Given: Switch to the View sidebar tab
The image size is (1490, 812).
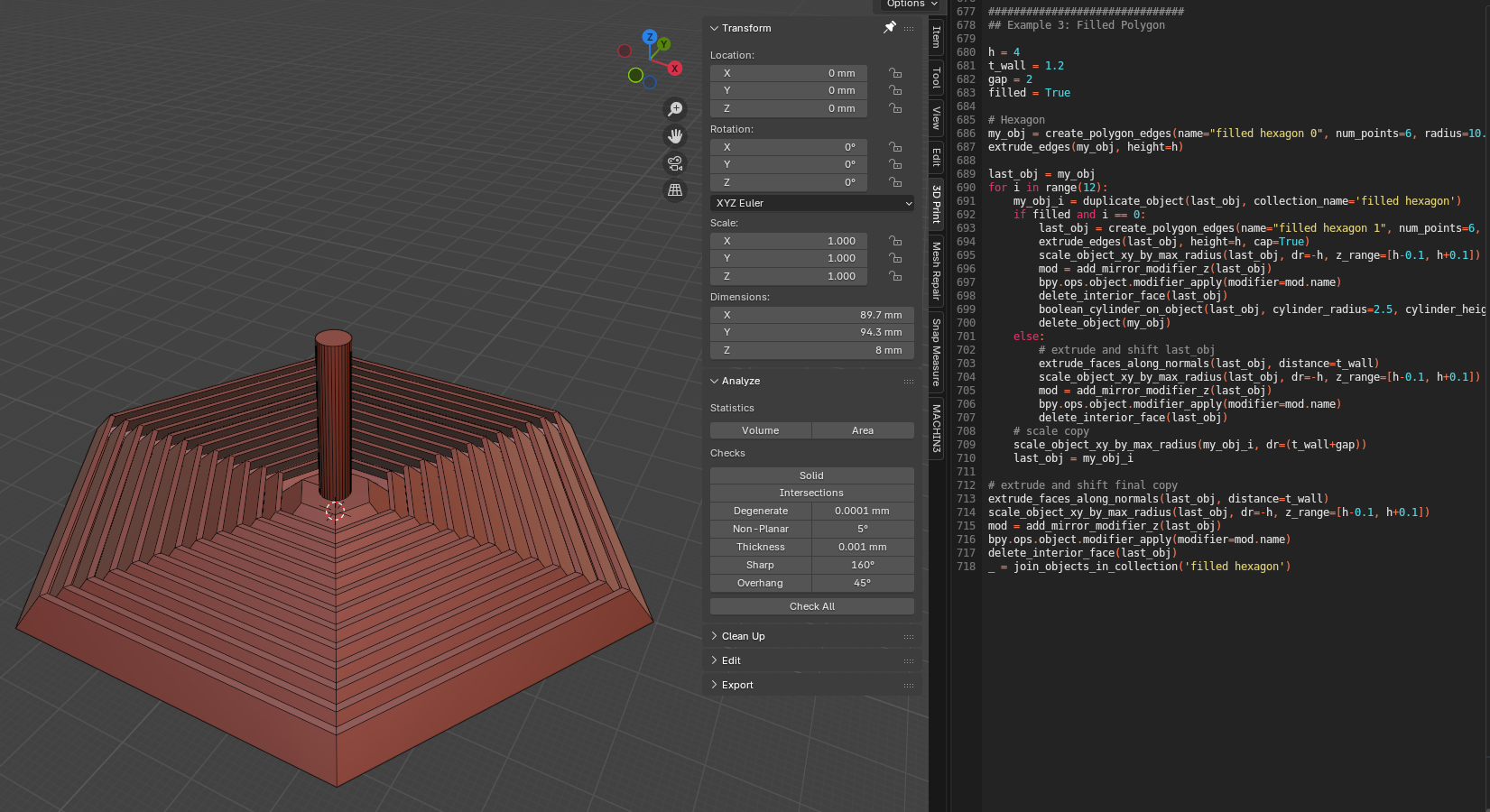Looking at the screenshot, I should 936,118.
